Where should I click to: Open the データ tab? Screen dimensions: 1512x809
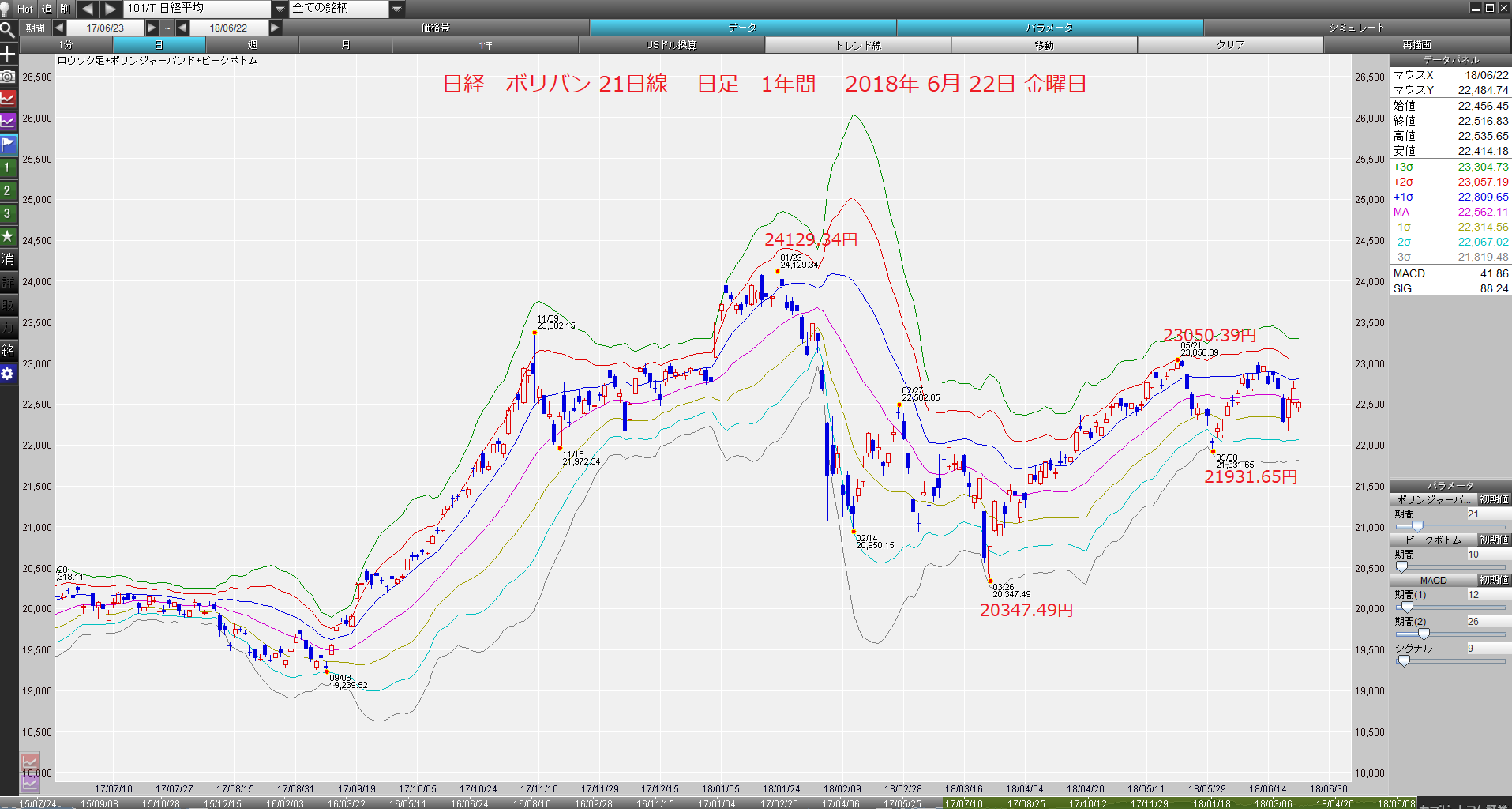pos(742,28)
